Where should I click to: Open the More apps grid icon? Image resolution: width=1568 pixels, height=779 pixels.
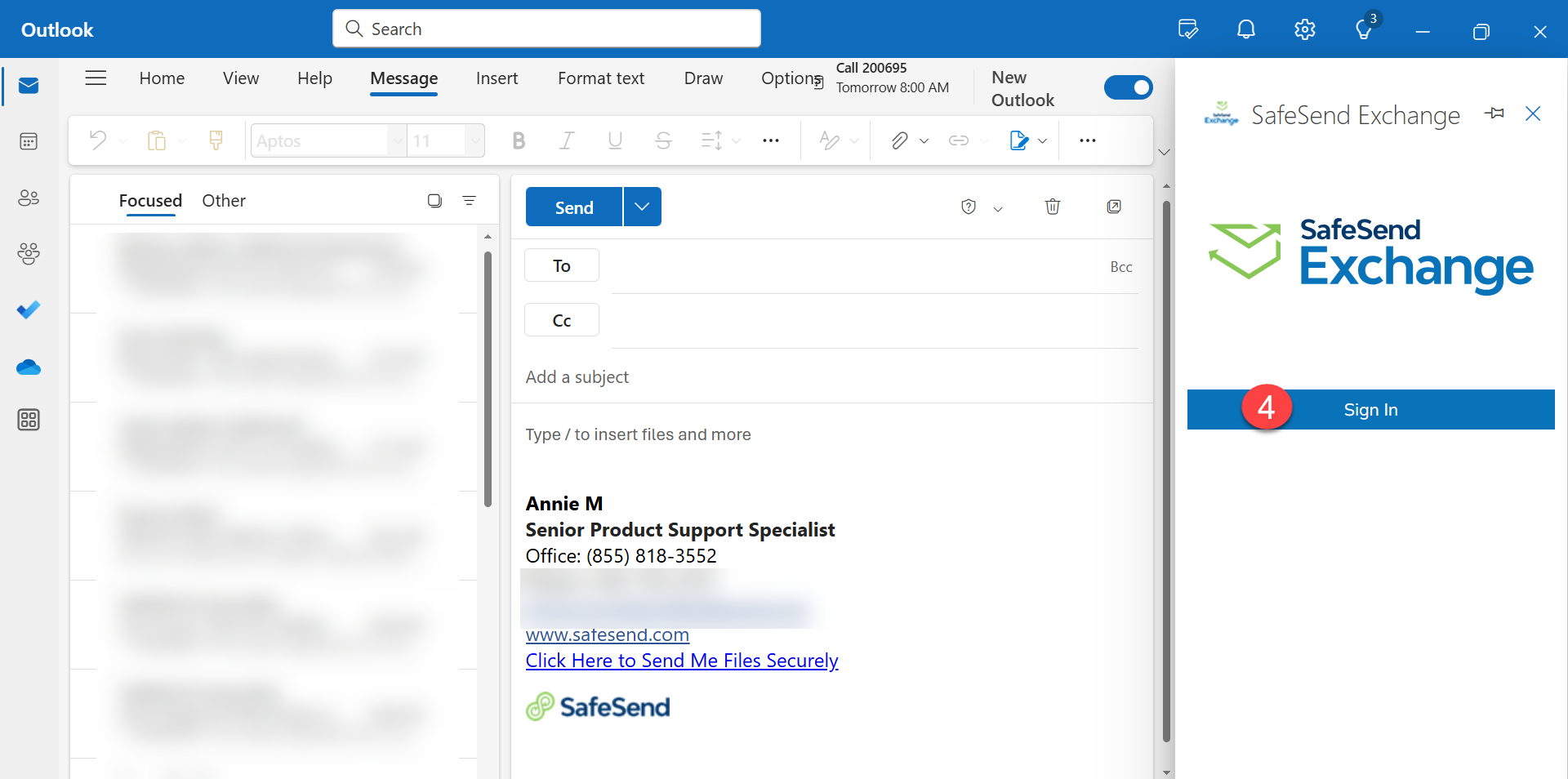(x=29, y=420)
